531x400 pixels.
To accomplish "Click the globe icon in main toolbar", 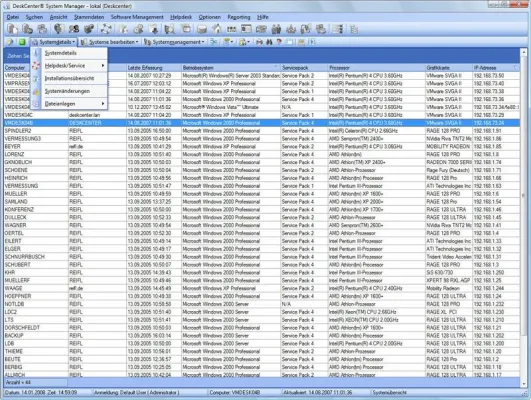I will coord(59,29).
